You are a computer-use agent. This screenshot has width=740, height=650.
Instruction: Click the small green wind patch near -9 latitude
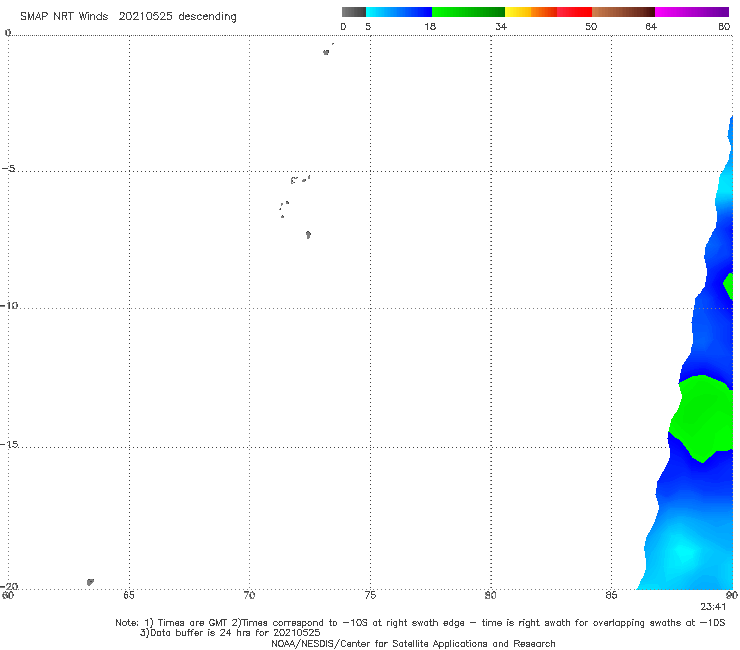[x=729, y=286]
